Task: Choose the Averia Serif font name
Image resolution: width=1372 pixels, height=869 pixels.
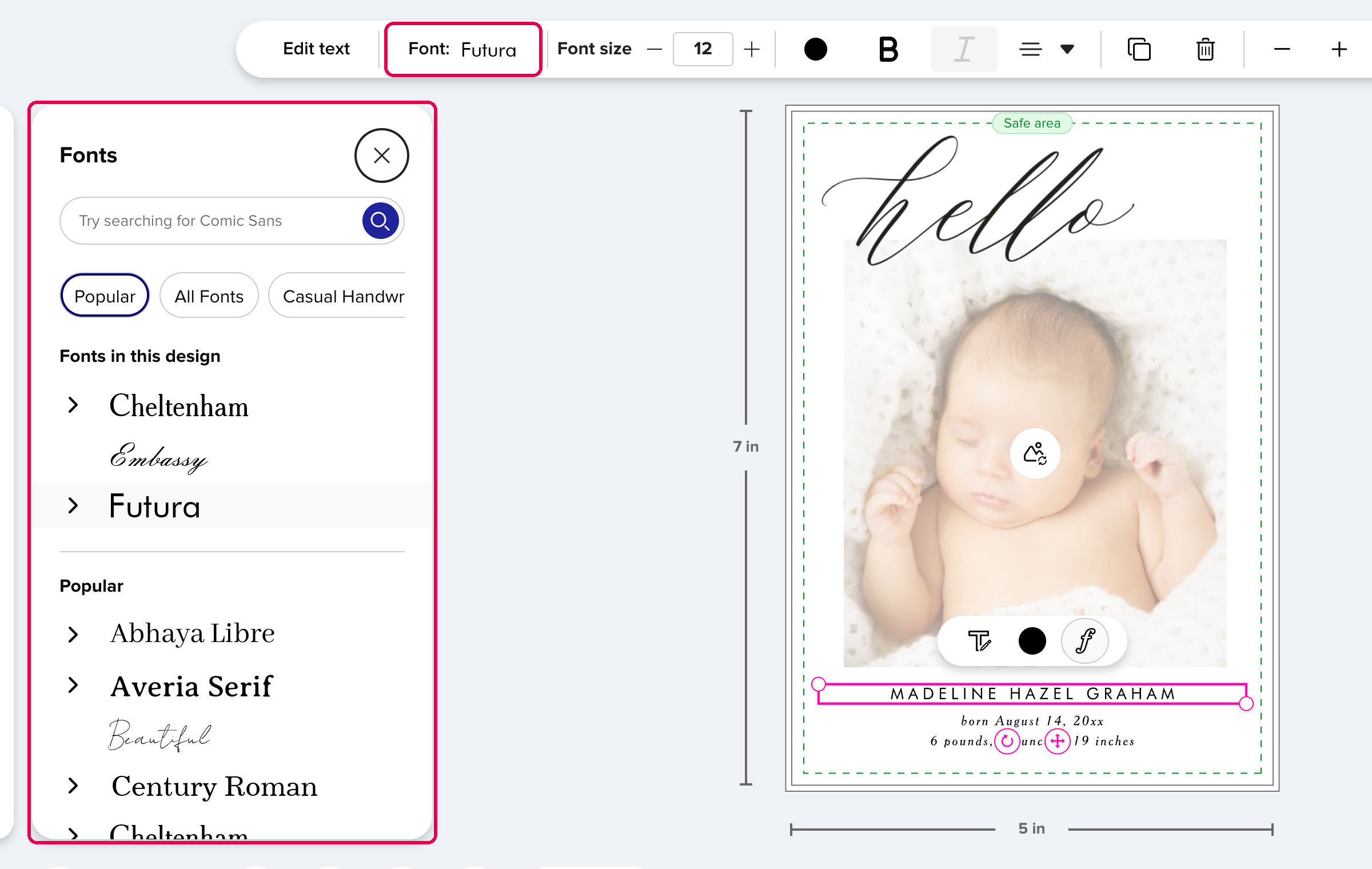Action: click(x=192, y=685)
